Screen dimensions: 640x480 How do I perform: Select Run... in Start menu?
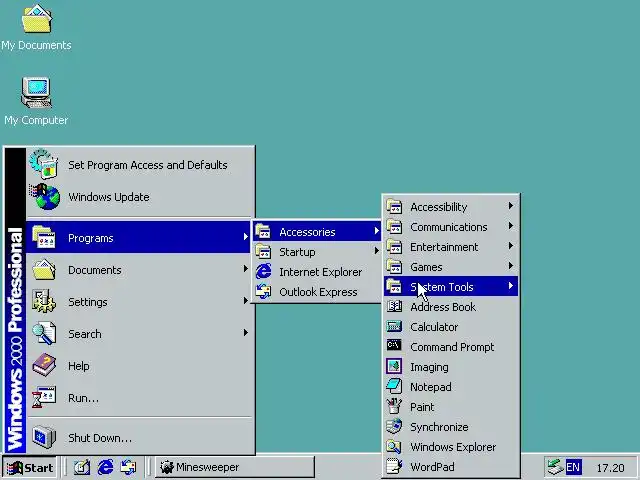pos(139,398)
